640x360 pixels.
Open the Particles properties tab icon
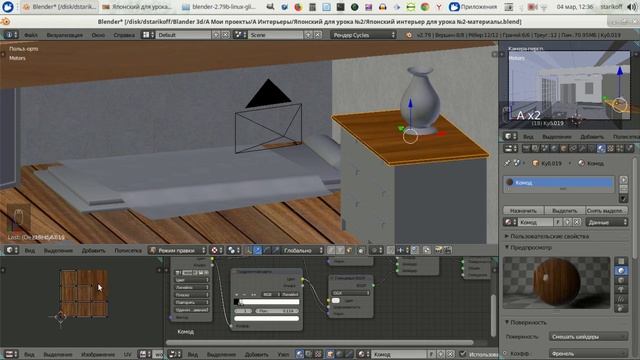coord(620,149)
